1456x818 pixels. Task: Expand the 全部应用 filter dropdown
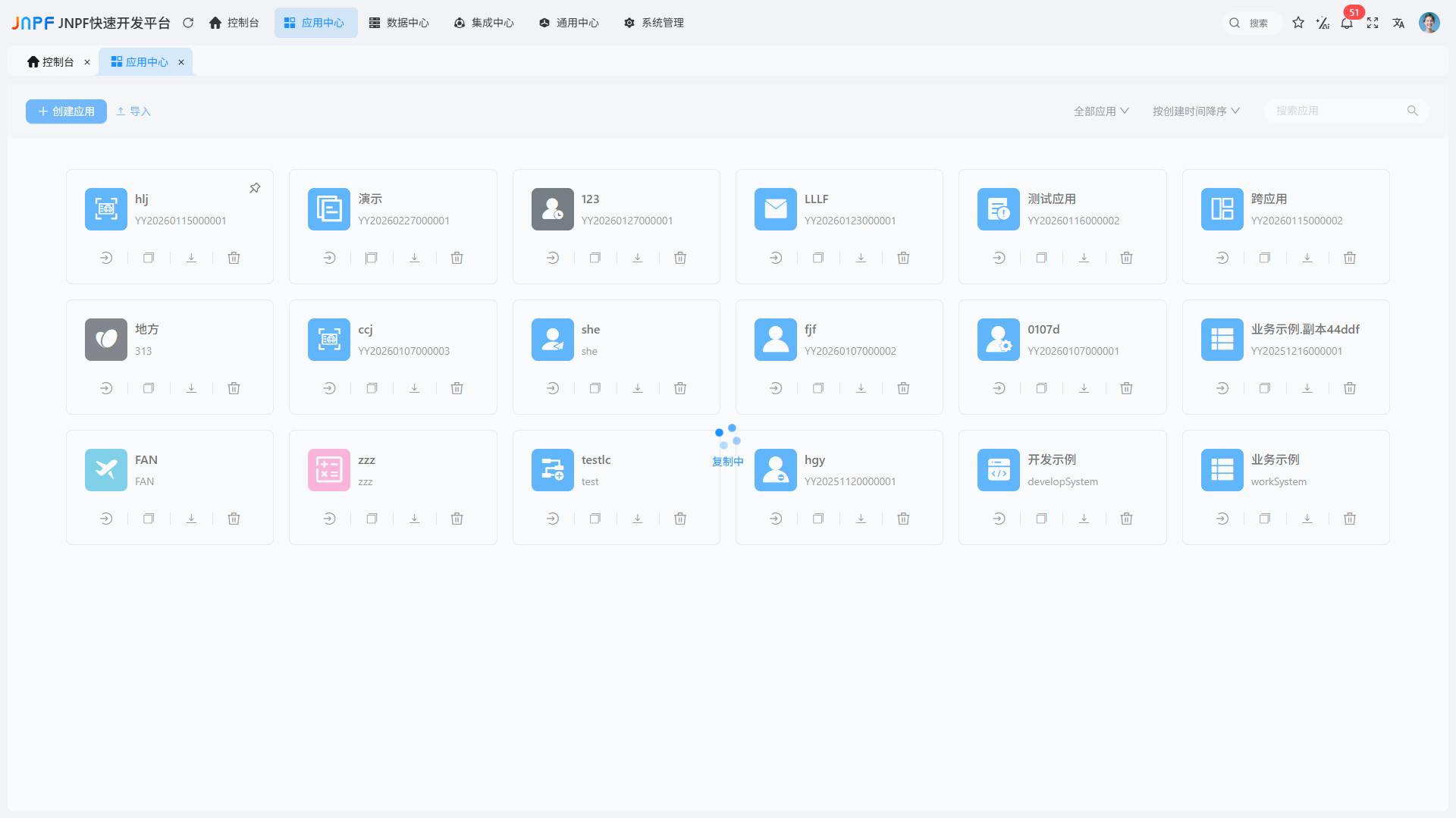pos(1101,111)
